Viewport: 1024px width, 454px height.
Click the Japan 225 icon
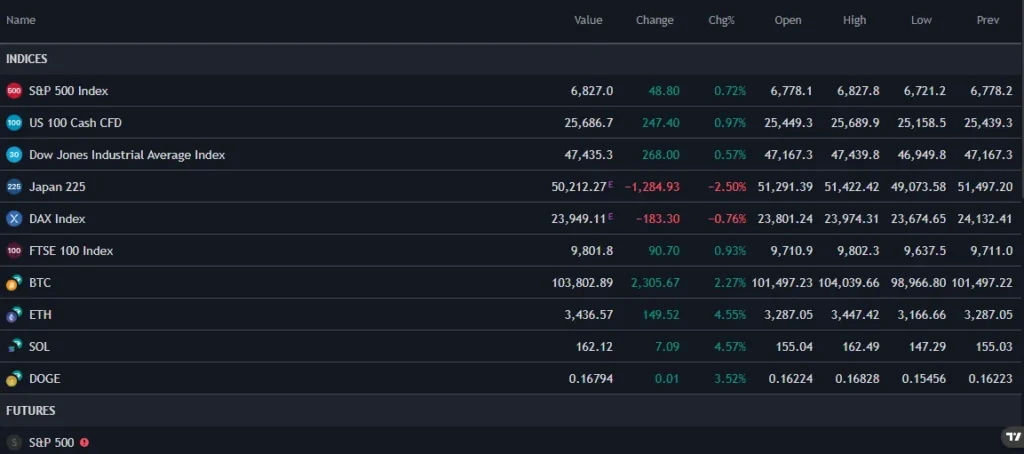14,187
